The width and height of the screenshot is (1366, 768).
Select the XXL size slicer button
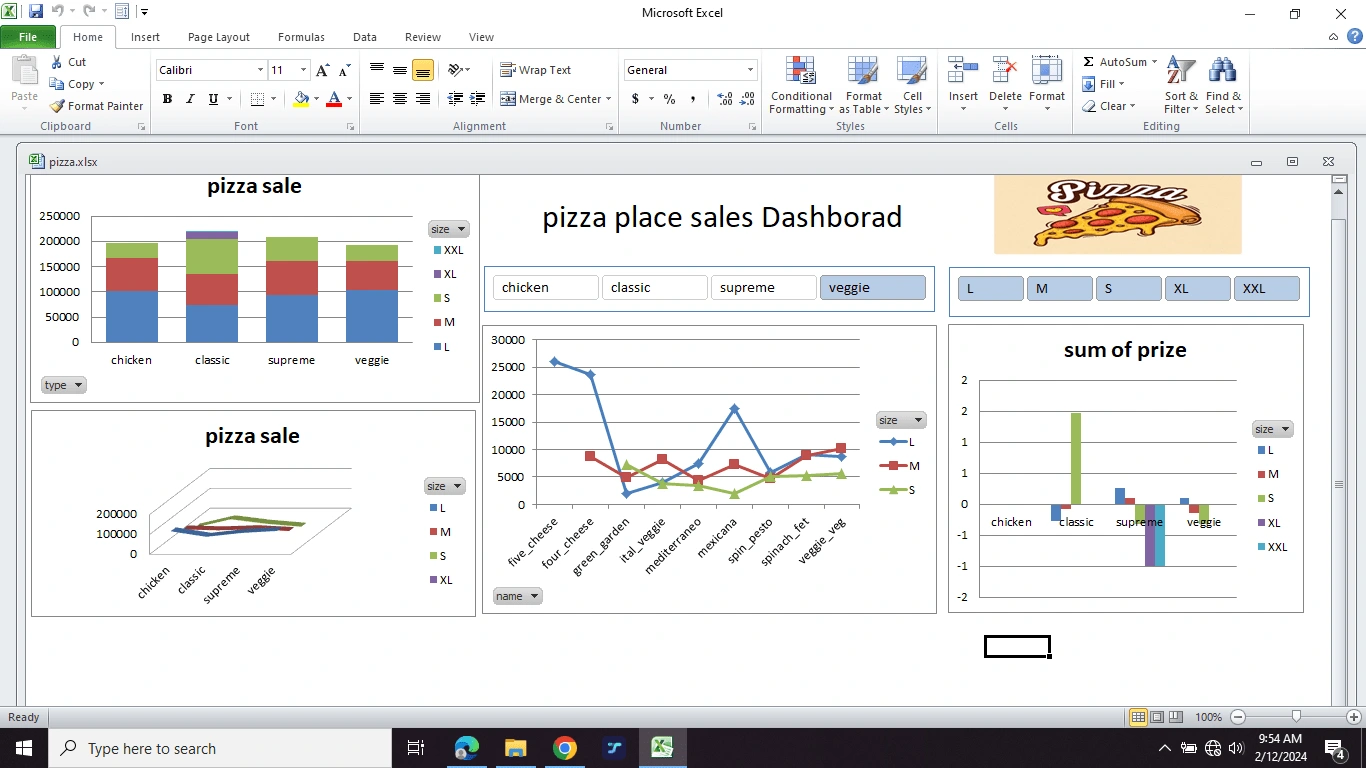point(1266,289)
